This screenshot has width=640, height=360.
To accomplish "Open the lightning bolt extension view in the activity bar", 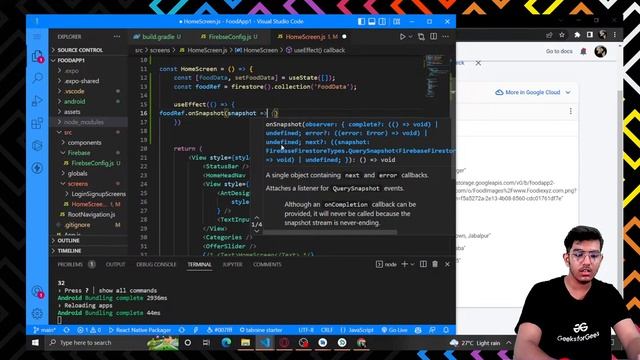I will (x=37, y=168).
